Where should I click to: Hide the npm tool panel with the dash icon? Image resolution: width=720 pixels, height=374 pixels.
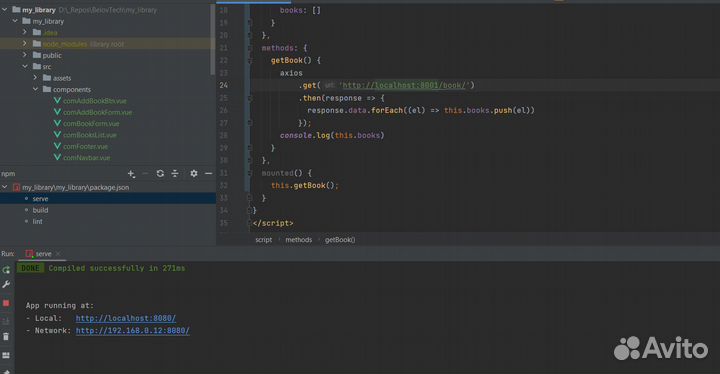tap(208, 174)
